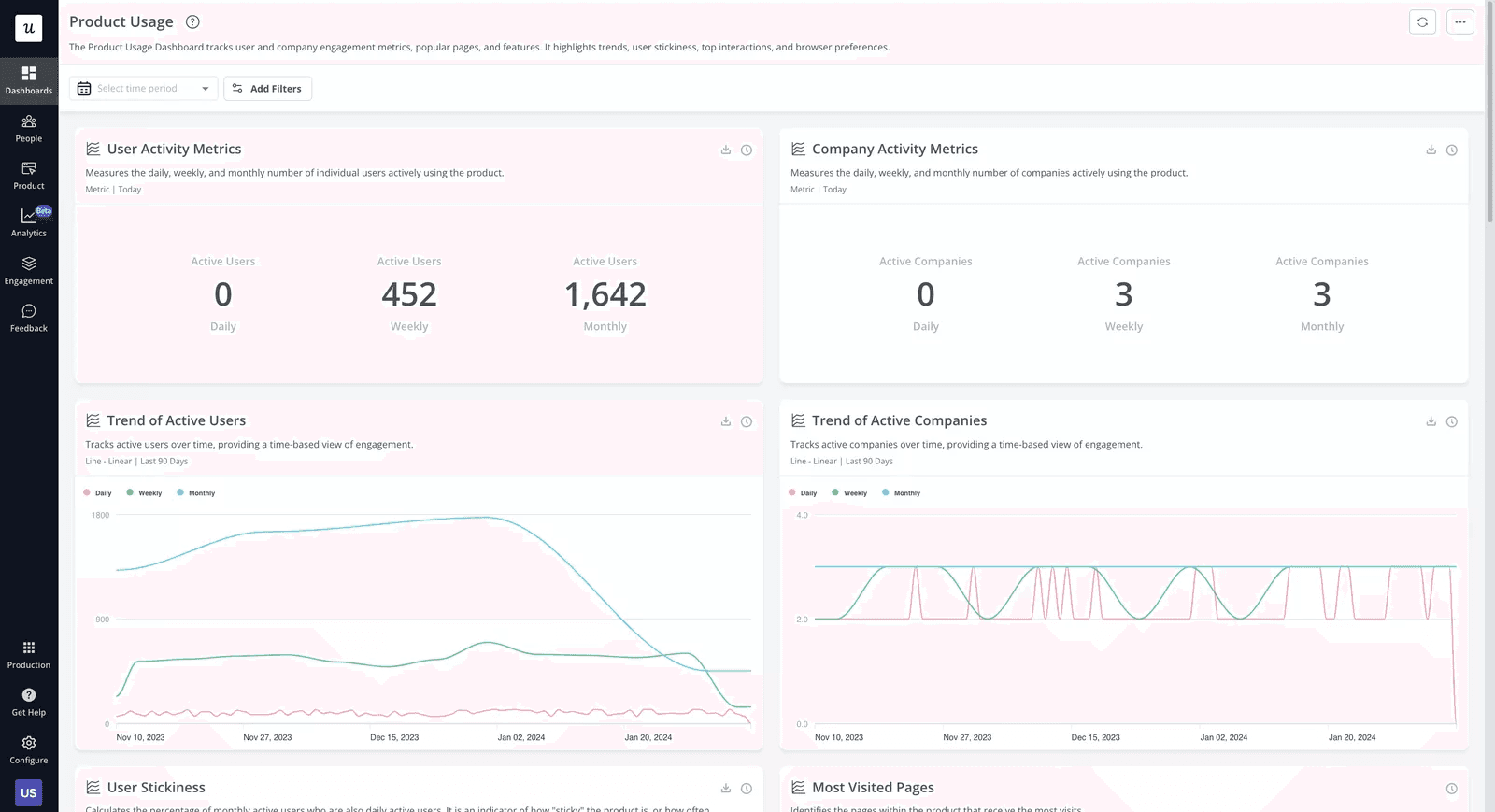Toggle Monthly series in Active Companies trend
Screen dimensions: 1495x812
[x=902, y=493]
